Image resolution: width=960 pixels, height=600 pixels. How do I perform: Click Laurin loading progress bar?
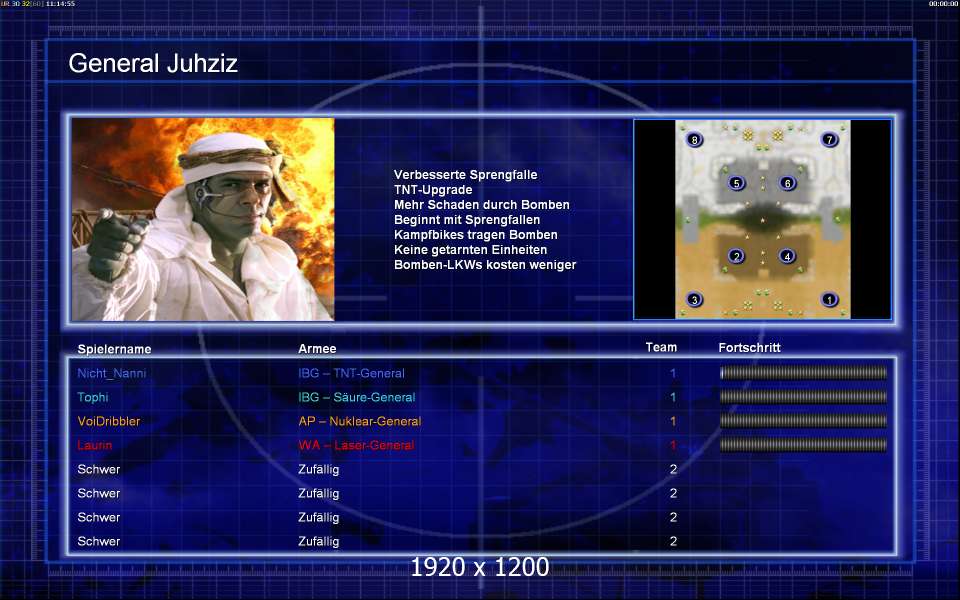point(803,444)
